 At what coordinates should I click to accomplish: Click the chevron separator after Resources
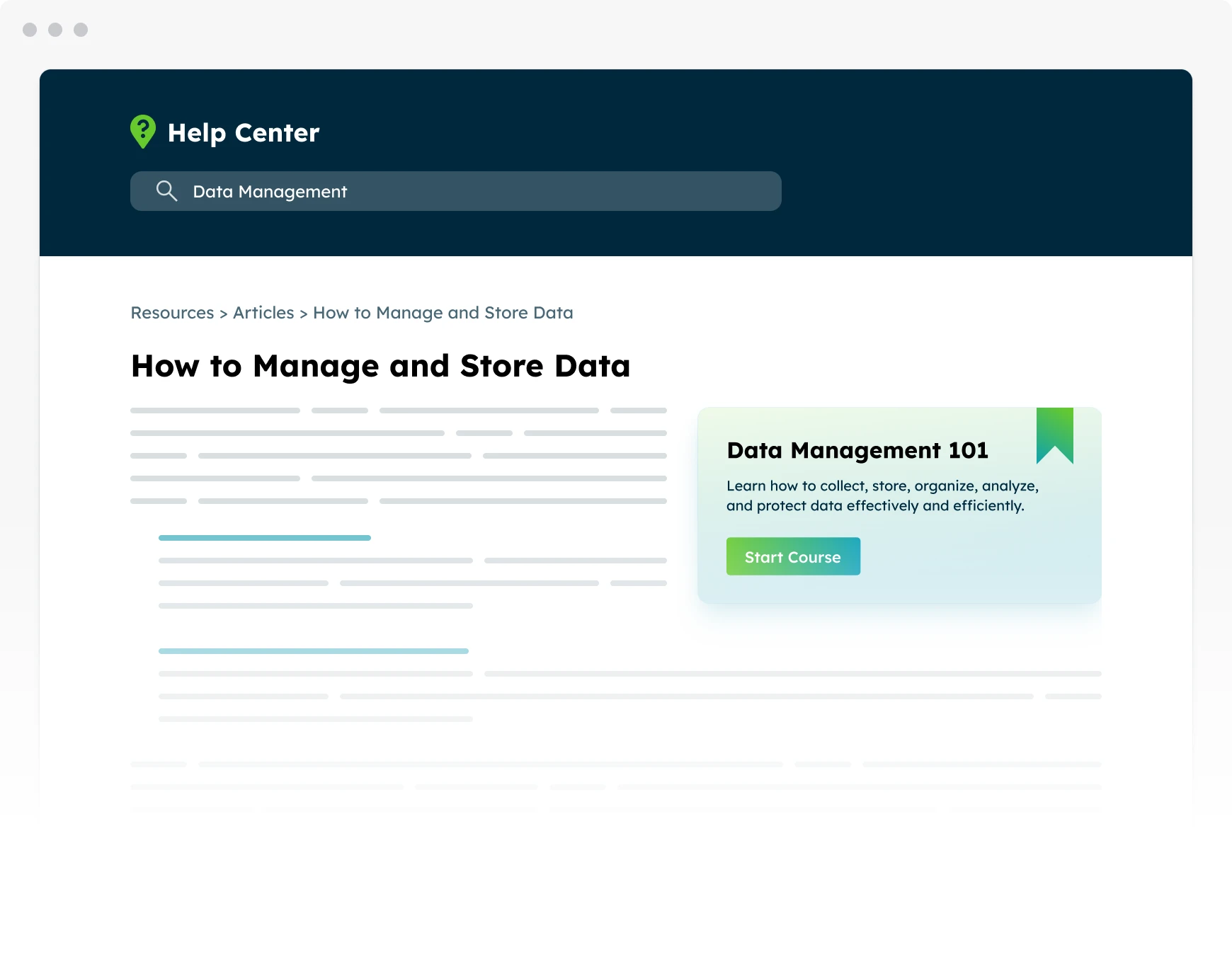[224, 314]
